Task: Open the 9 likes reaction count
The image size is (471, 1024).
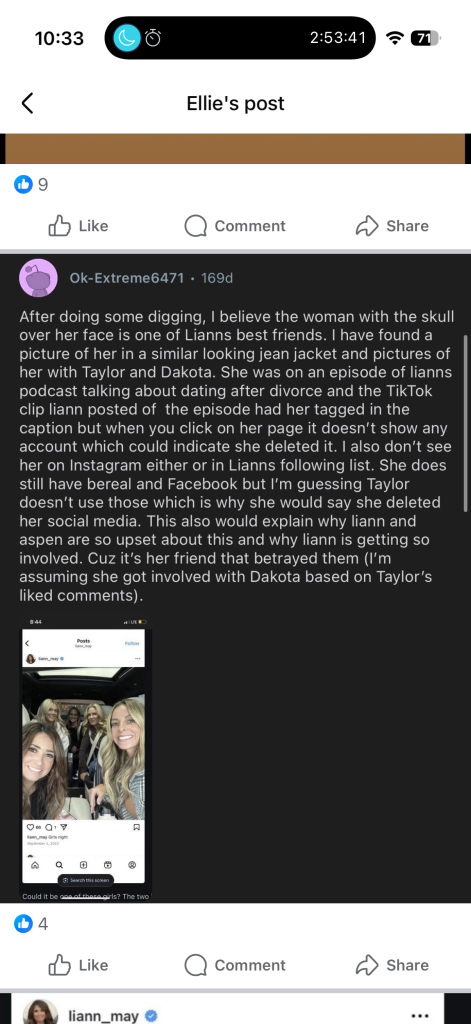Action: [31, 185]
